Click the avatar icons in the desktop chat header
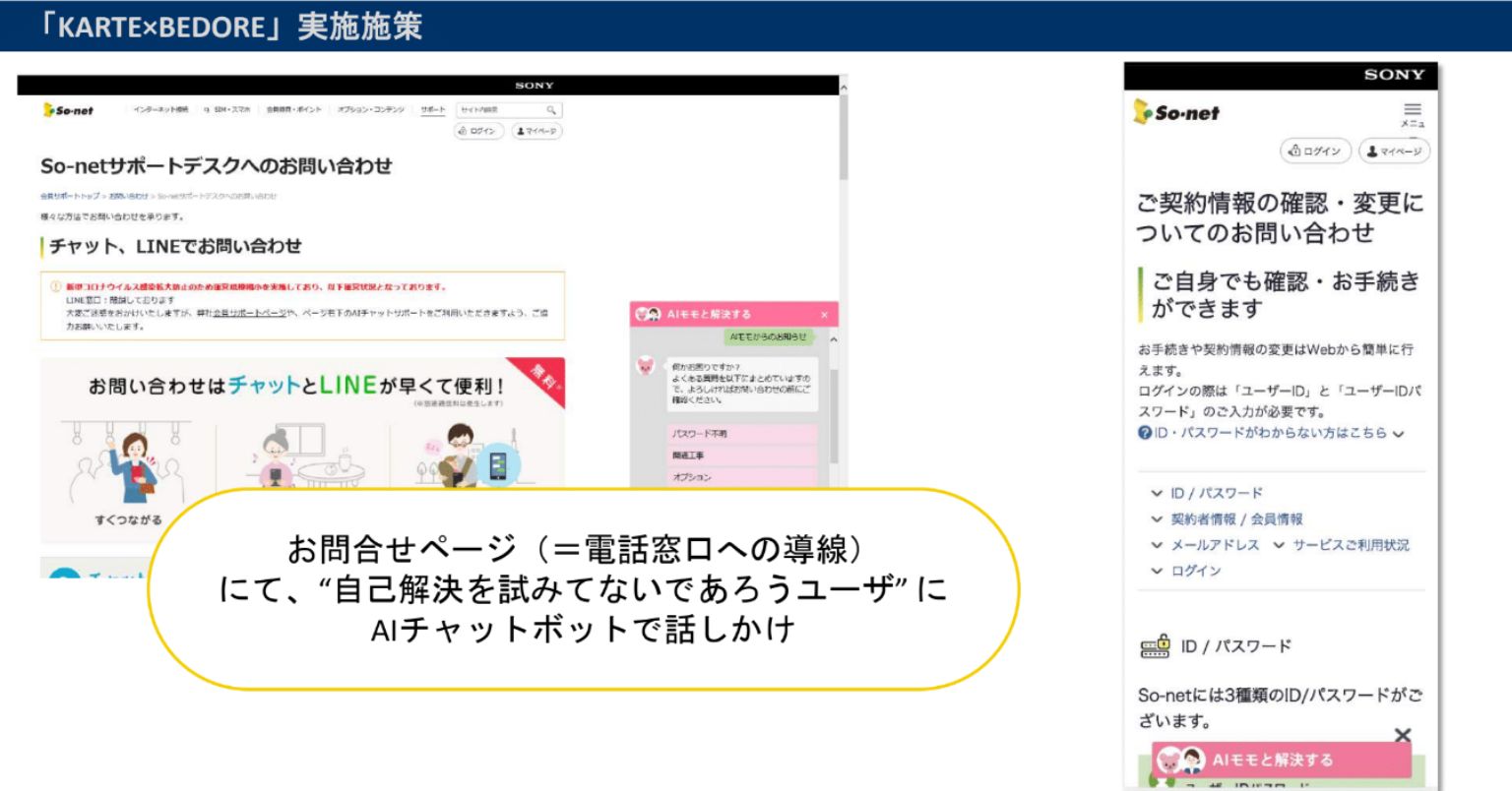The width and height of the screenshot is (1512, 791). tap(649, 314)
